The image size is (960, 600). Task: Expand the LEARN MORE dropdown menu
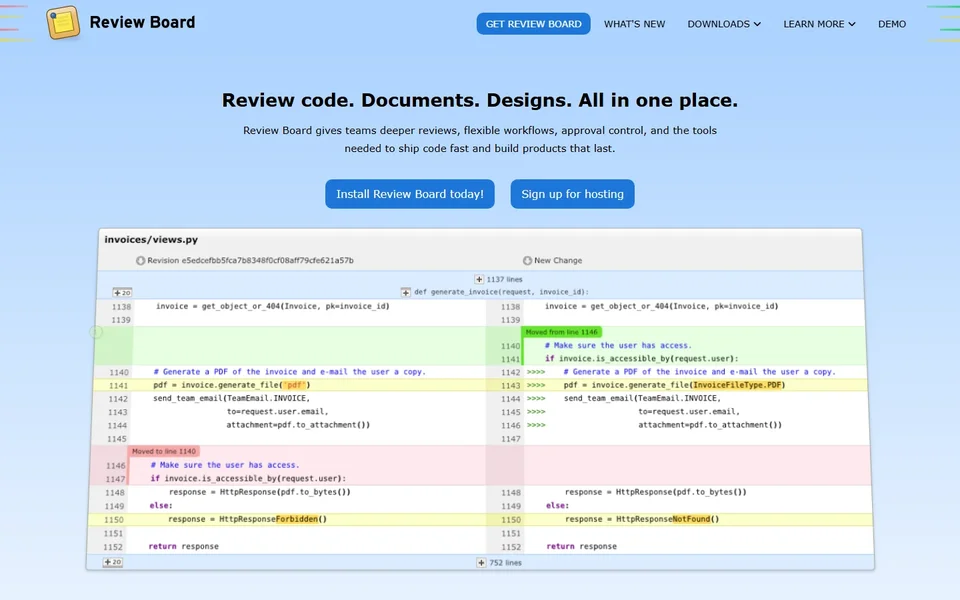(x=819, y=24)
